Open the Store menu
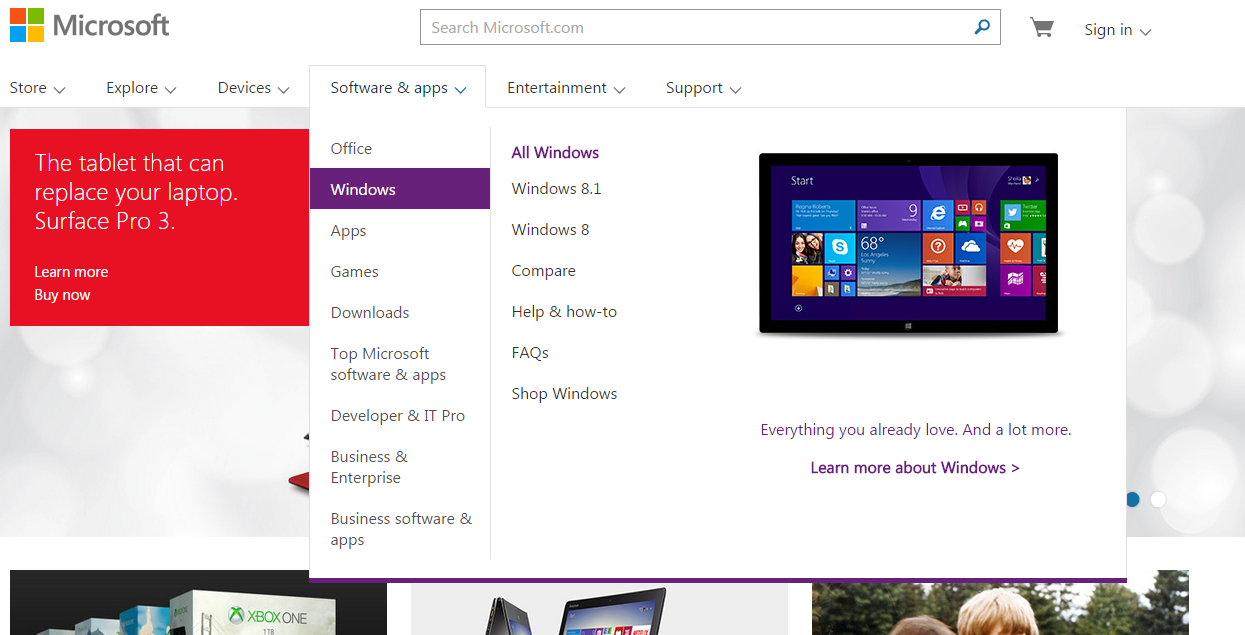1245x635 pixels. coord(38,88)
